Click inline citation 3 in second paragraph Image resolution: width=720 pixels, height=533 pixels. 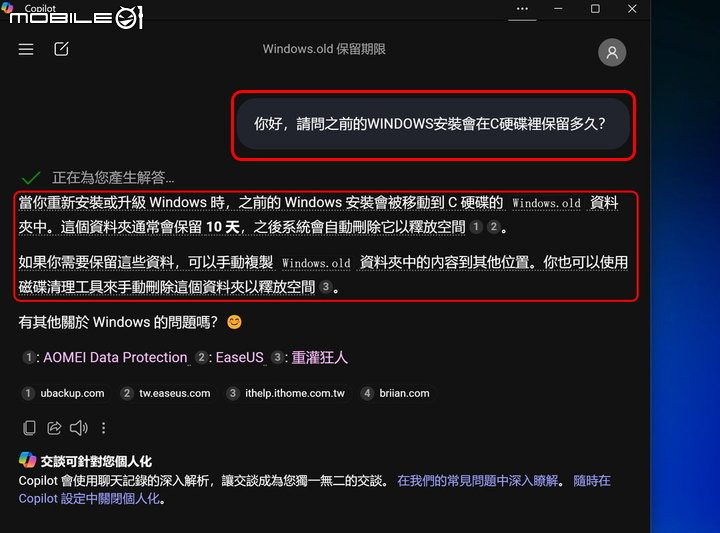pos(326,287)
